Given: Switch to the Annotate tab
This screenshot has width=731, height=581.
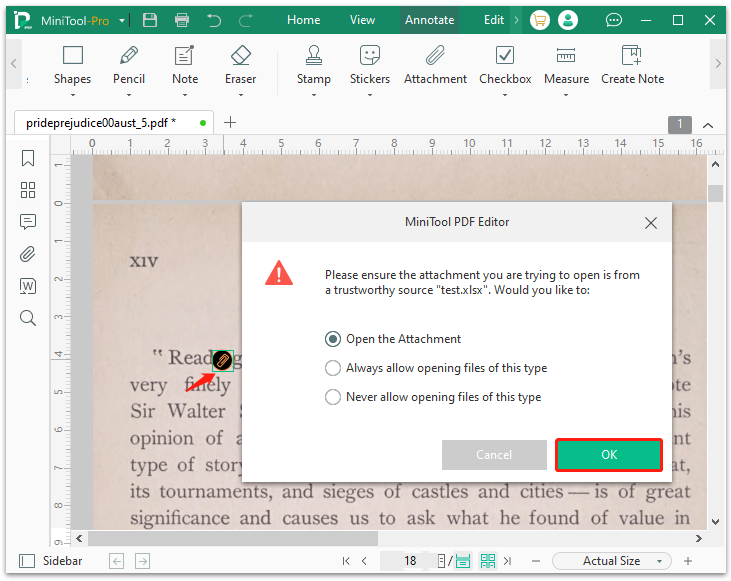Looking at the screenshot, I should click(x=429, y=20).
